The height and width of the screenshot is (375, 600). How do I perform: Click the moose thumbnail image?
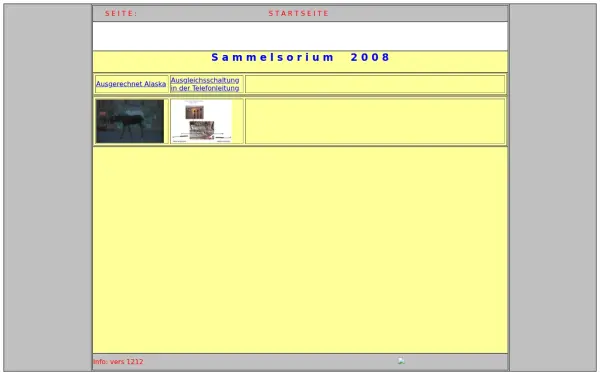click(130, 121)
